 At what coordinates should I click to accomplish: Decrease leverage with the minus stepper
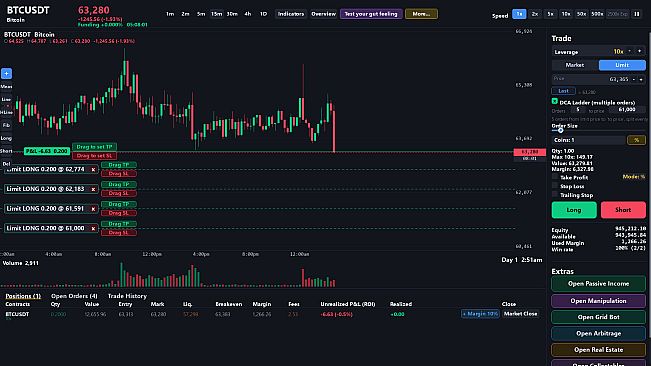point(630,51)
